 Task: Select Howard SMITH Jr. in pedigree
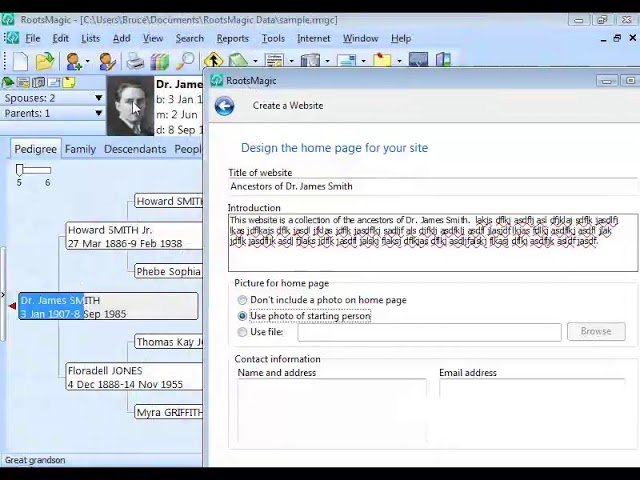coord(134,236)
